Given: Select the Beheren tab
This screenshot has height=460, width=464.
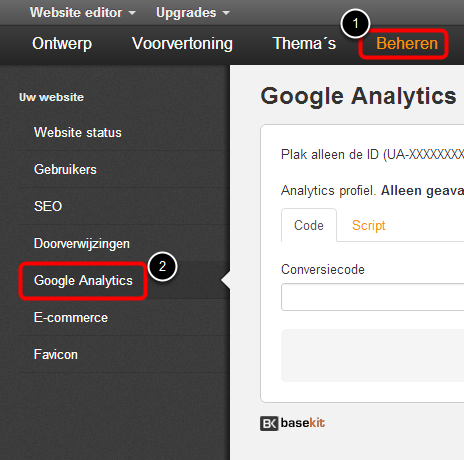Looking at the screenshot, I should pyautogui.click(x=407, y=44).
